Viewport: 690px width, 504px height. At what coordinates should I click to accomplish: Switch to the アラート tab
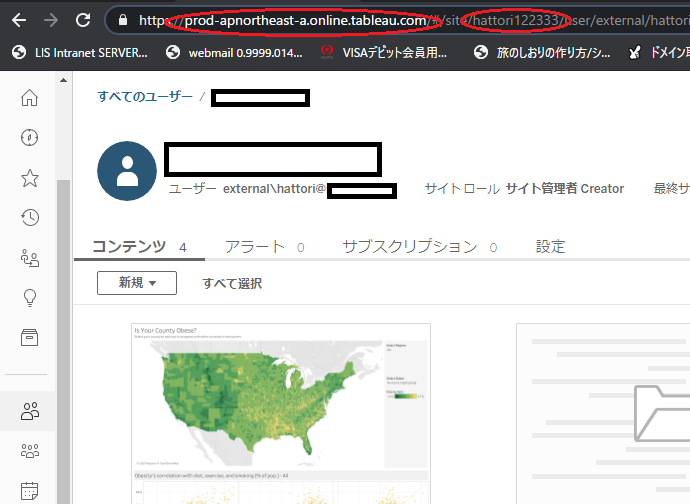264,246
